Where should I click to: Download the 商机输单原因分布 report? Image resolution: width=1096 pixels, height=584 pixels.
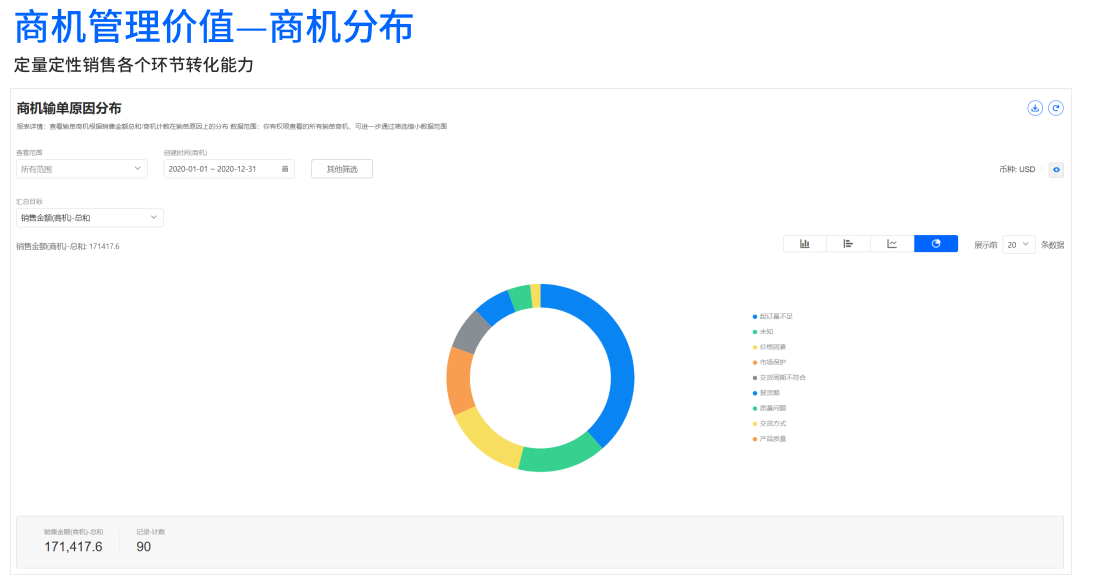click(1034, 108)
